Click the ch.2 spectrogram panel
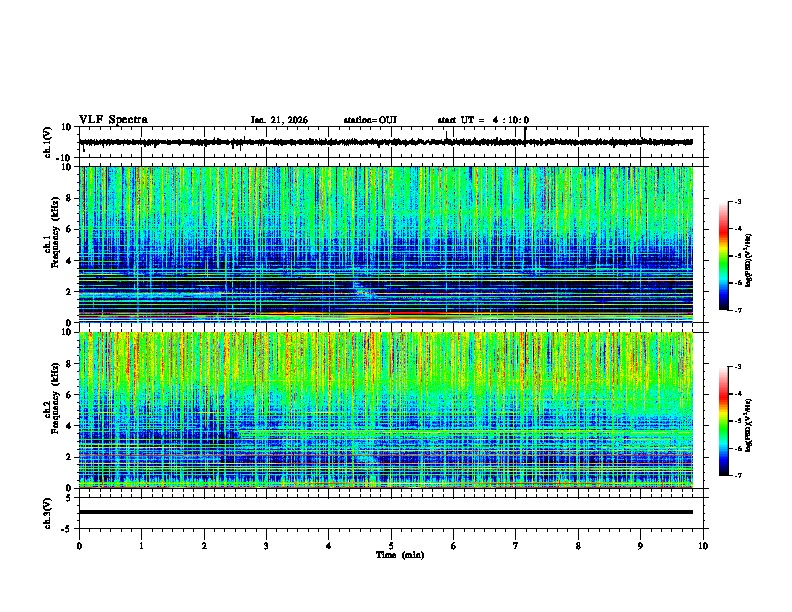The image size is (792, 612). [x=386, y=410]
